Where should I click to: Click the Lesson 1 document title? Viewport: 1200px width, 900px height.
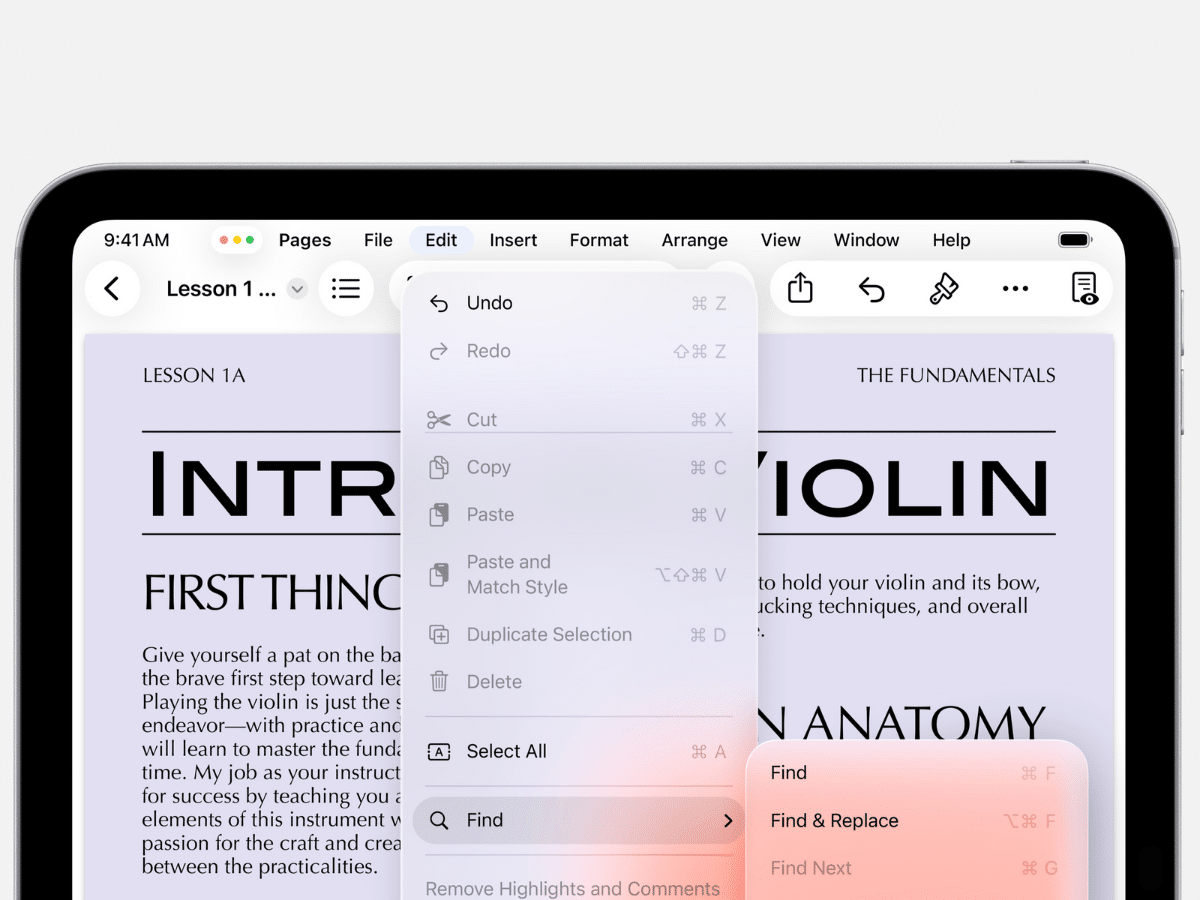coord(221,289)
